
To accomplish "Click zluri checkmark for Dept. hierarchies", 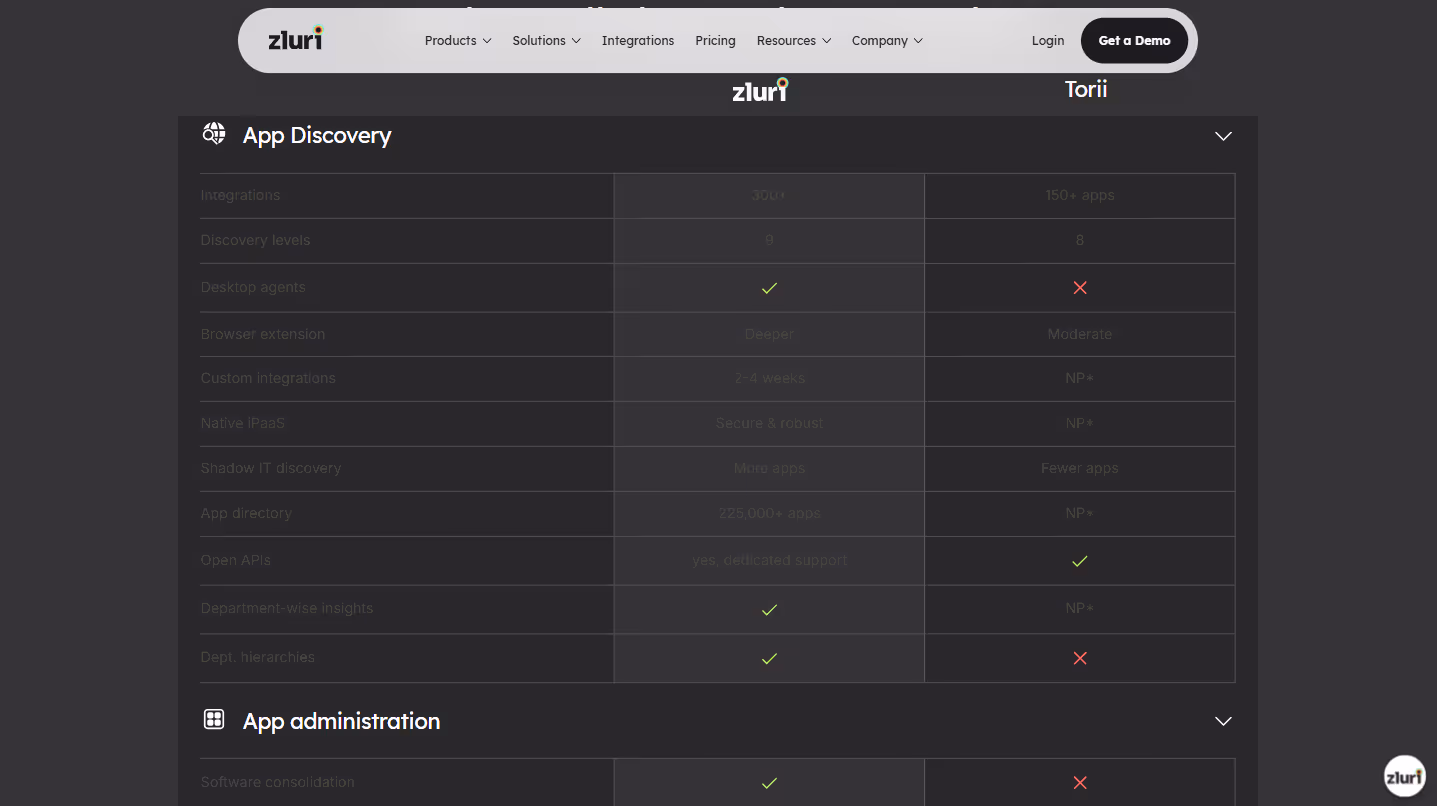I will tap(769, 658).
